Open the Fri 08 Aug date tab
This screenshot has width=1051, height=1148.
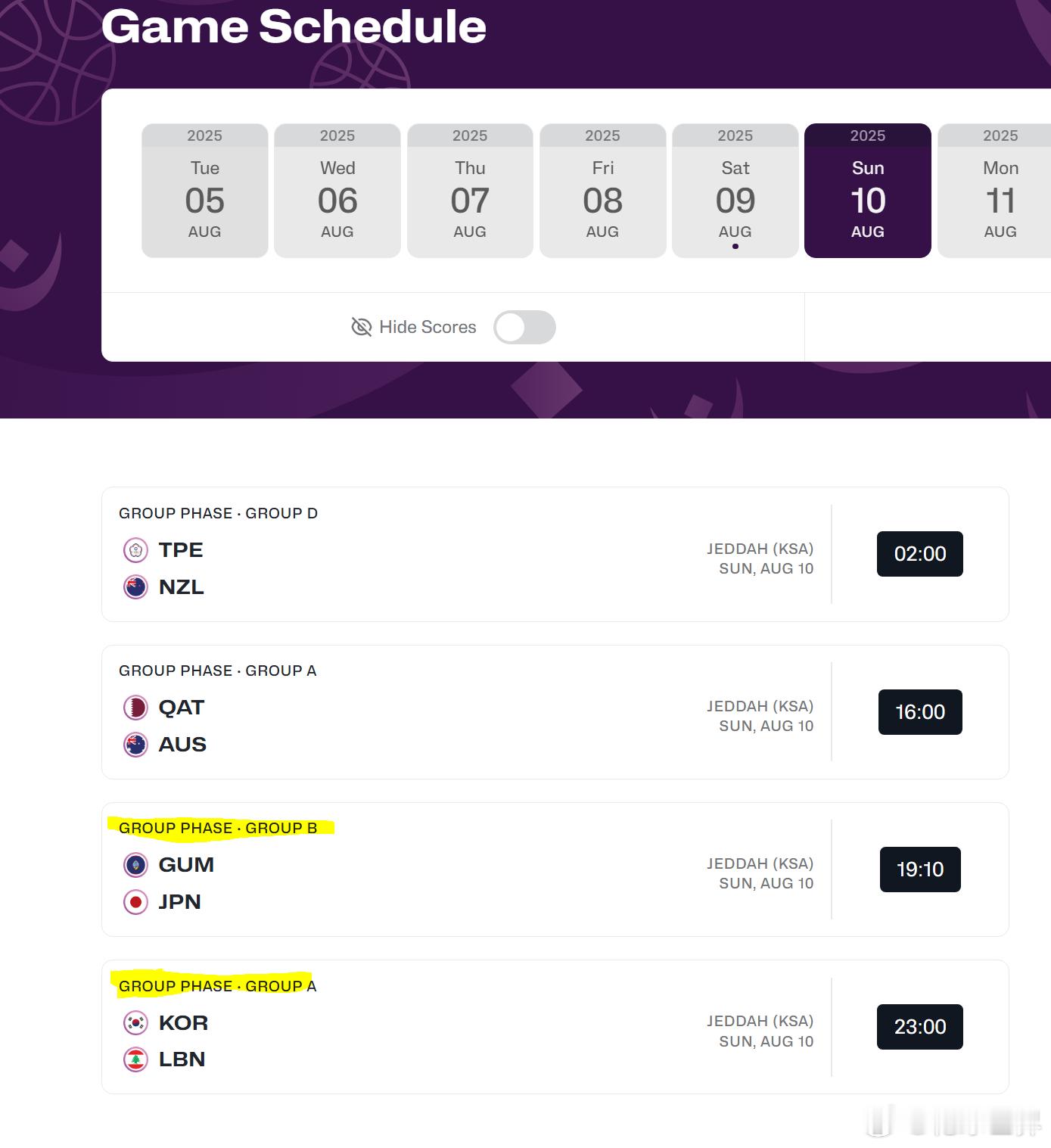[603, 191]
